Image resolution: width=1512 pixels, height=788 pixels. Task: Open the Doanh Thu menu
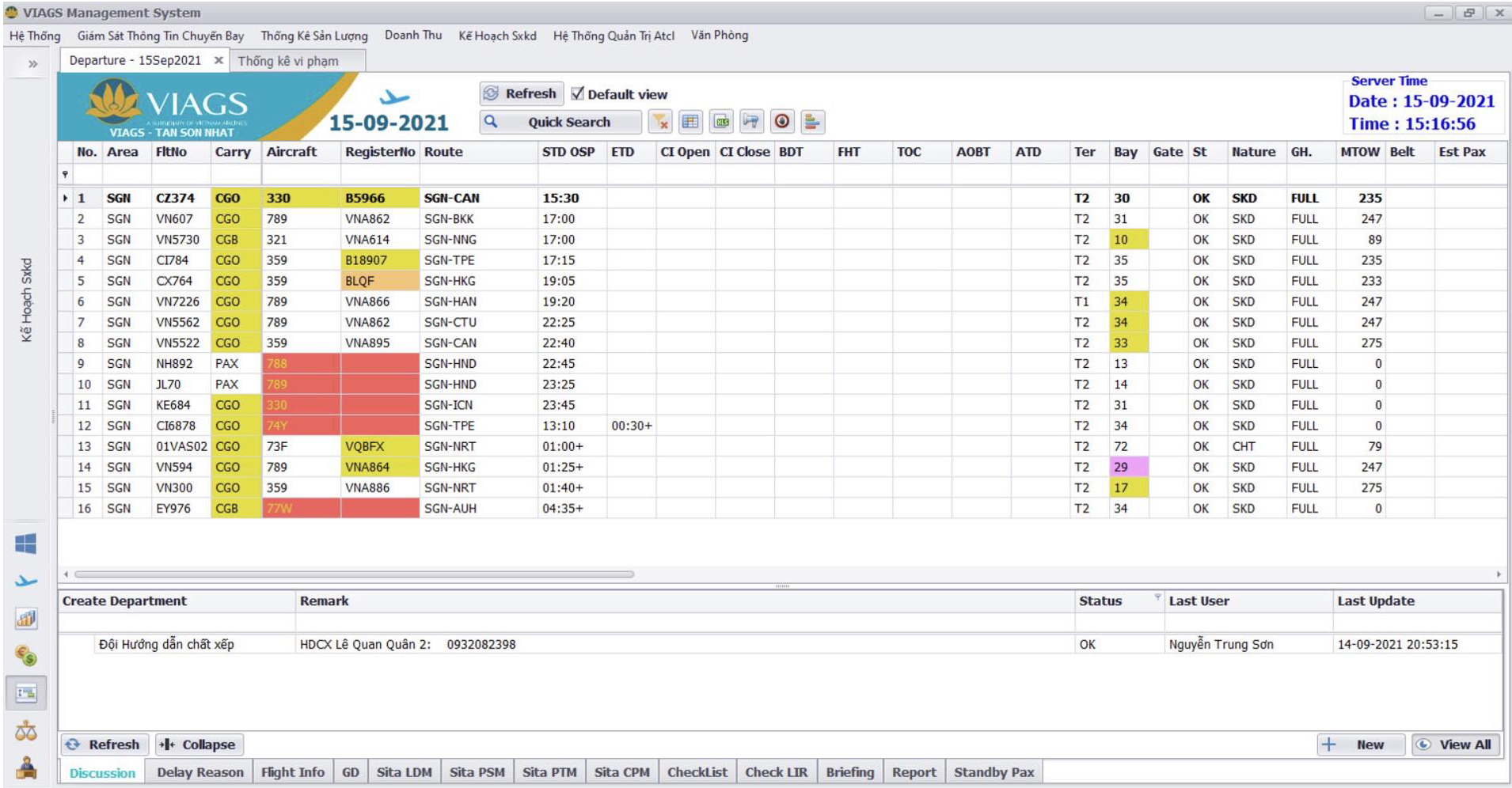[x=413, y=35]
